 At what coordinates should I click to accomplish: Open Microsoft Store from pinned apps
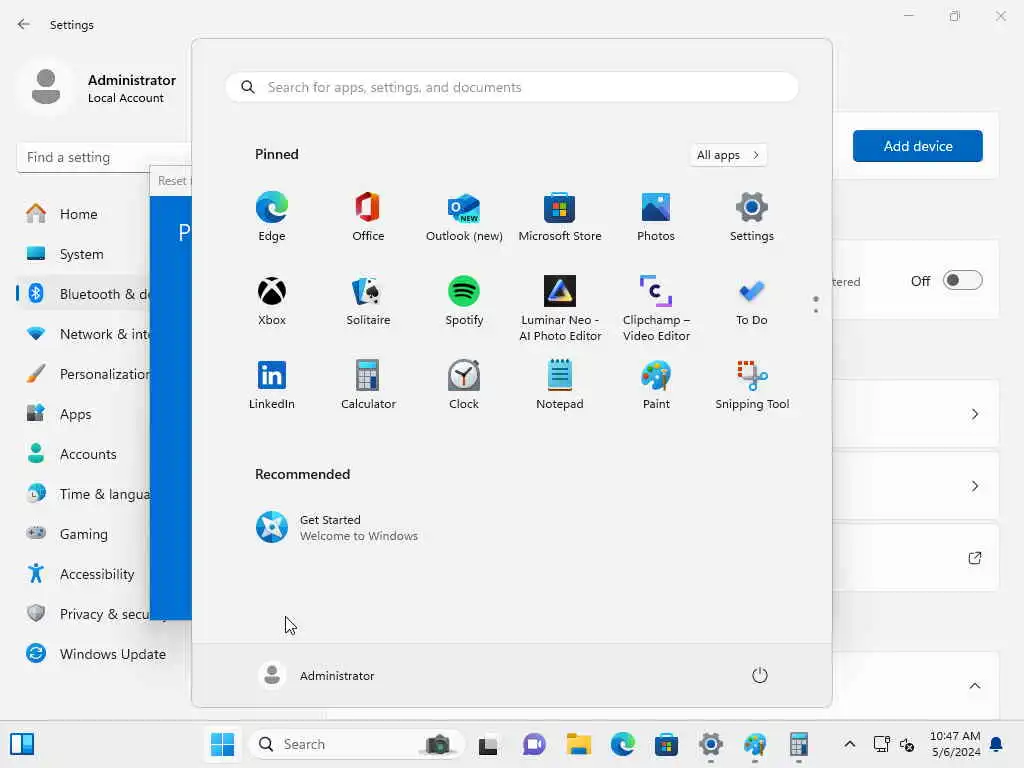coord(560,217)
